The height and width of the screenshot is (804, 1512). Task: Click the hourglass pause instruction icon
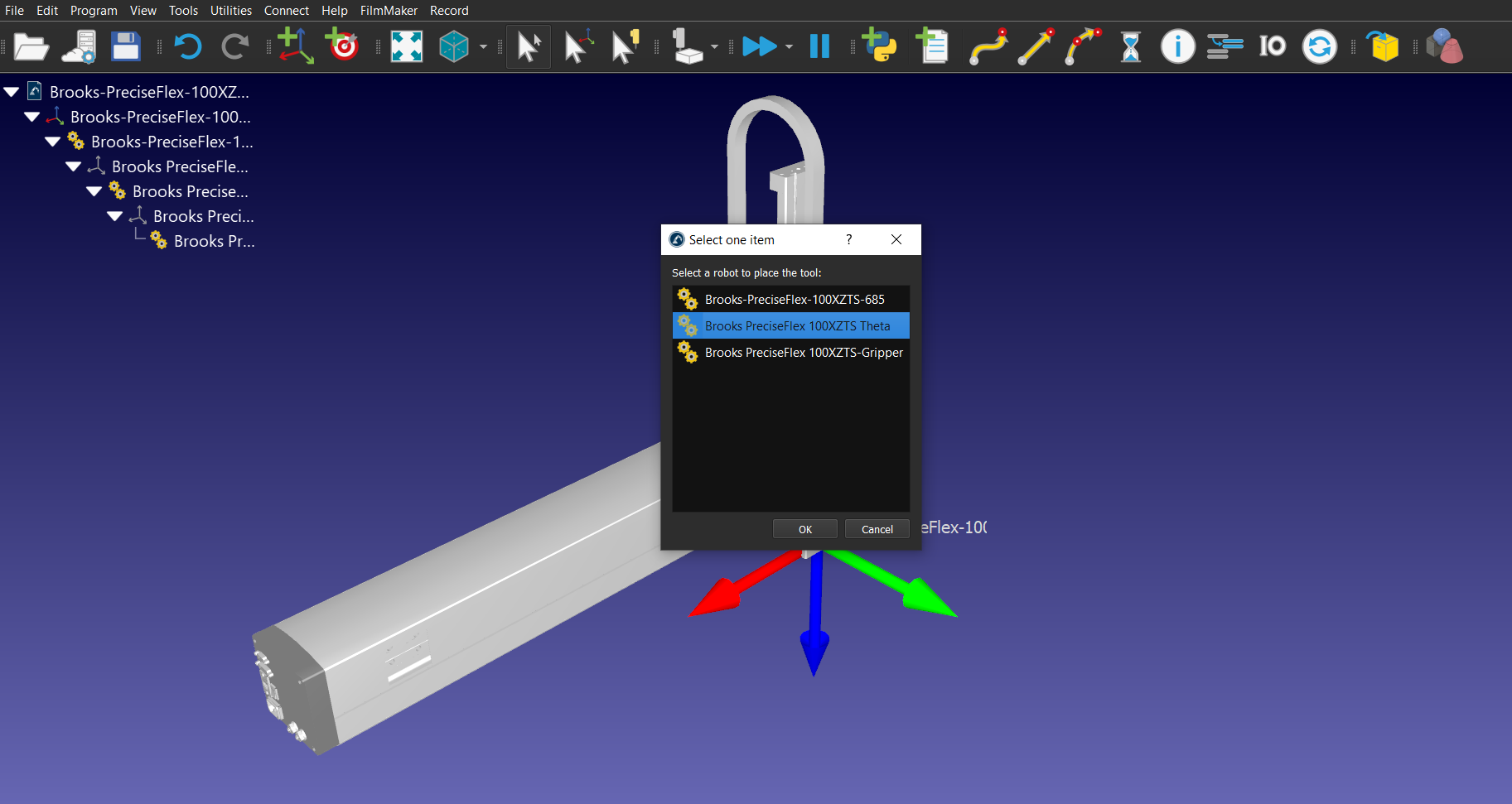coord(1130,46)
